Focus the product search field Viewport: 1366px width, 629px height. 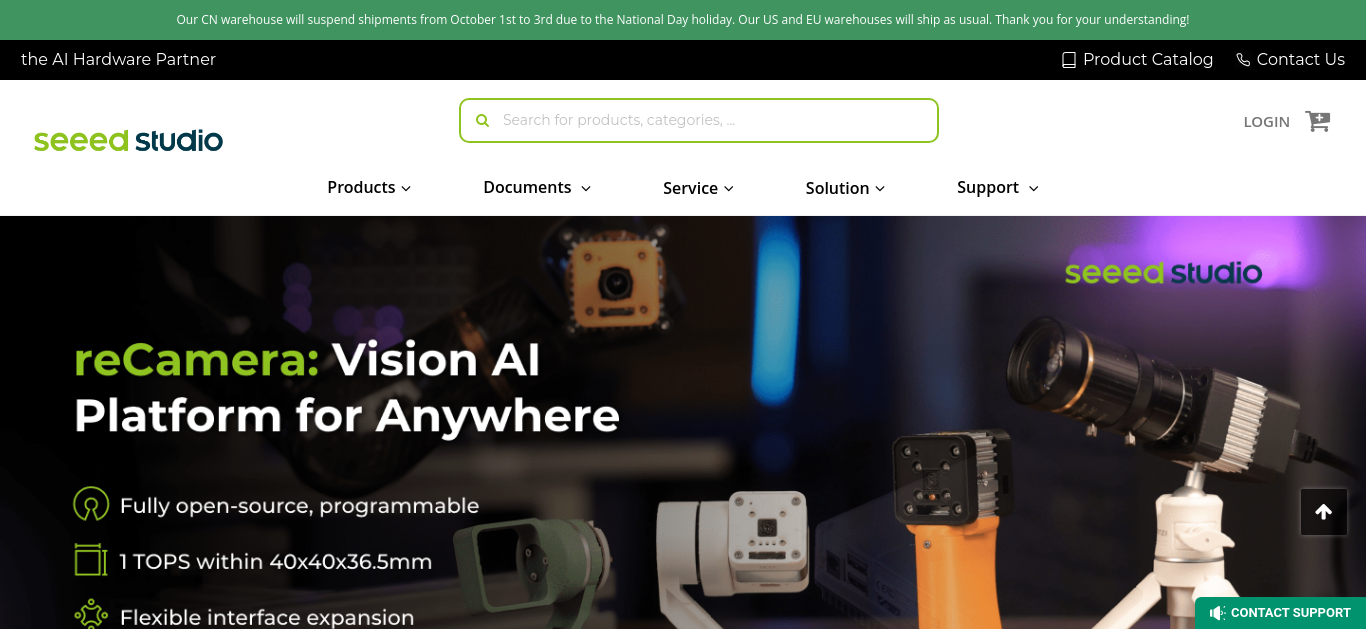[699, 120]
